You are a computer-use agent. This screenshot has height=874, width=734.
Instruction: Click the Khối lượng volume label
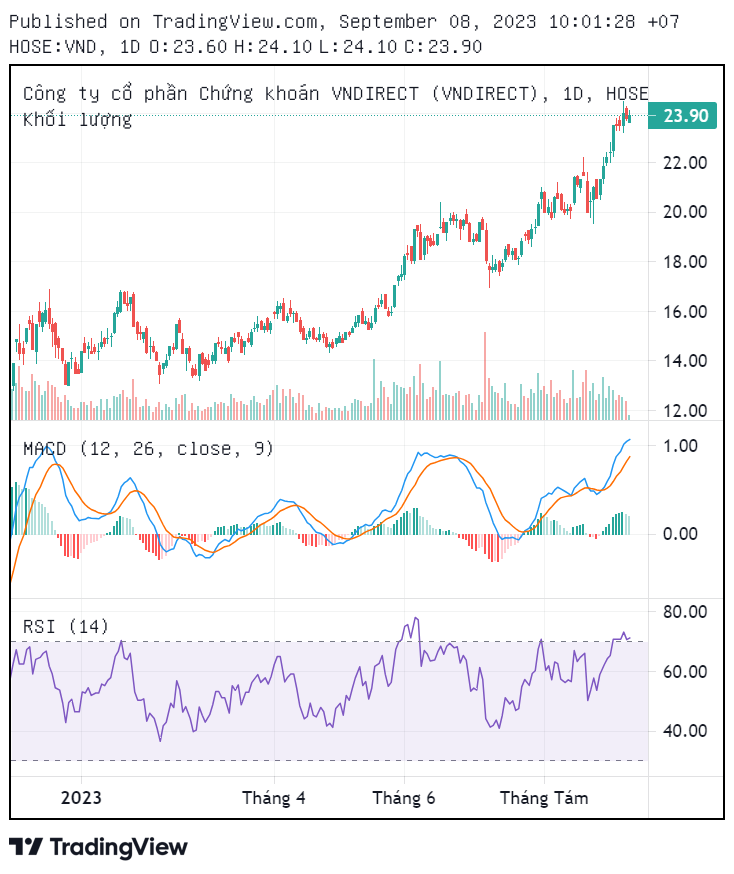pyautogui.click(x=77, y=119)
